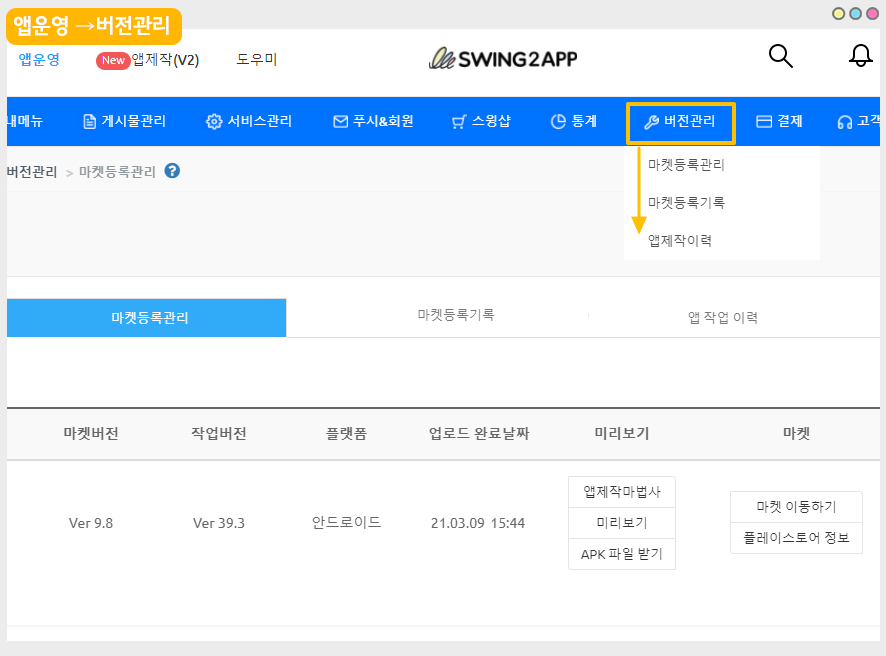Viewport: 886px width, 656px height.
Task: Click the 앱제작마법사 button
Action: (622, 492)
